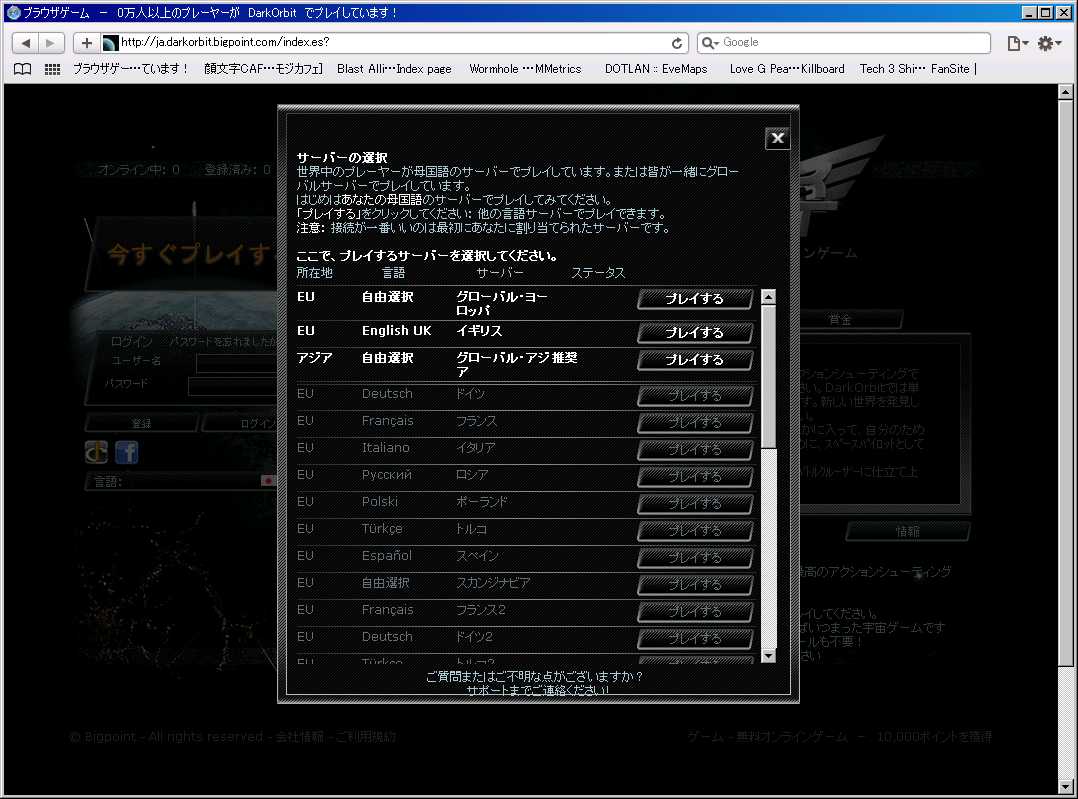Click the background ユーザー名 username field
1078x799 pixels.
pyautogui.click(x=237, y=362)
